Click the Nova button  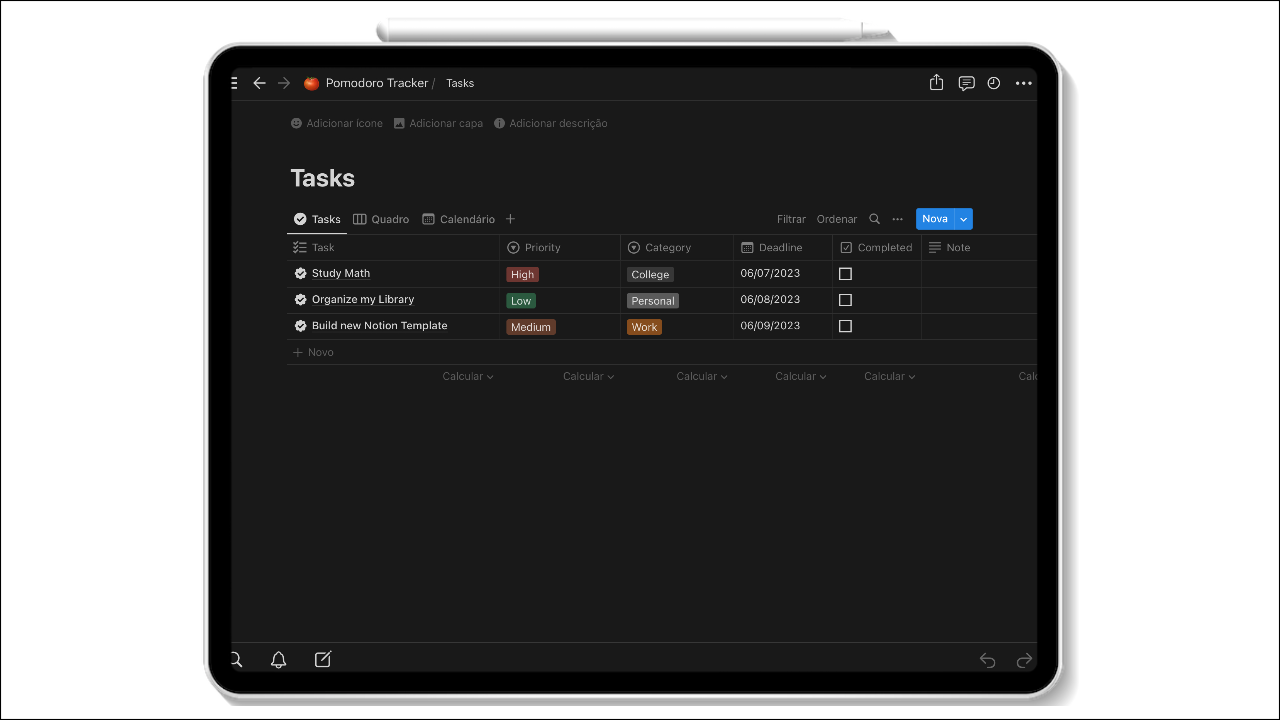coord(935,219)
